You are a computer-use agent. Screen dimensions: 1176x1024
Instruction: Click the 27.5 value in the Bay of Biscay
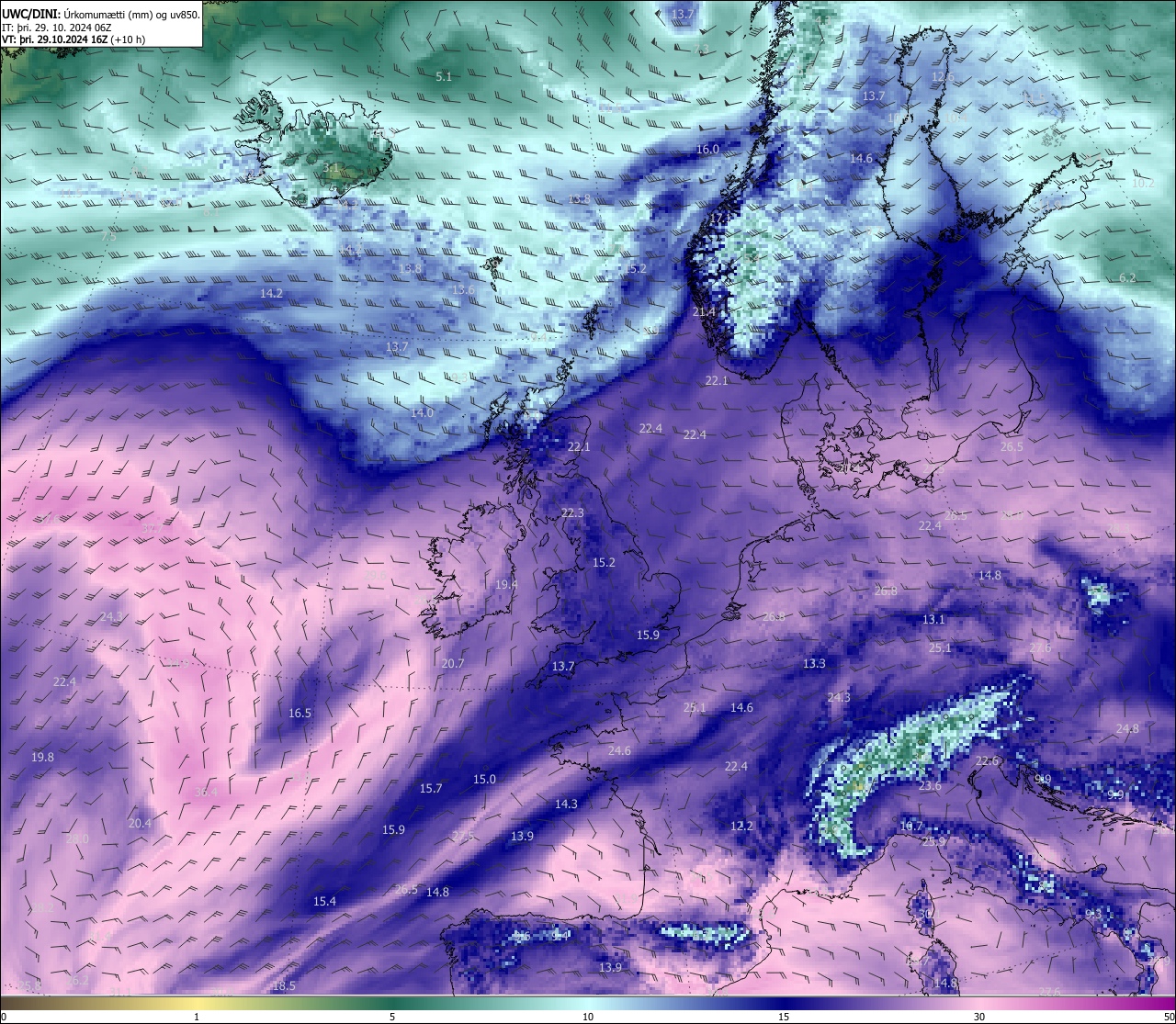[463, 836]
